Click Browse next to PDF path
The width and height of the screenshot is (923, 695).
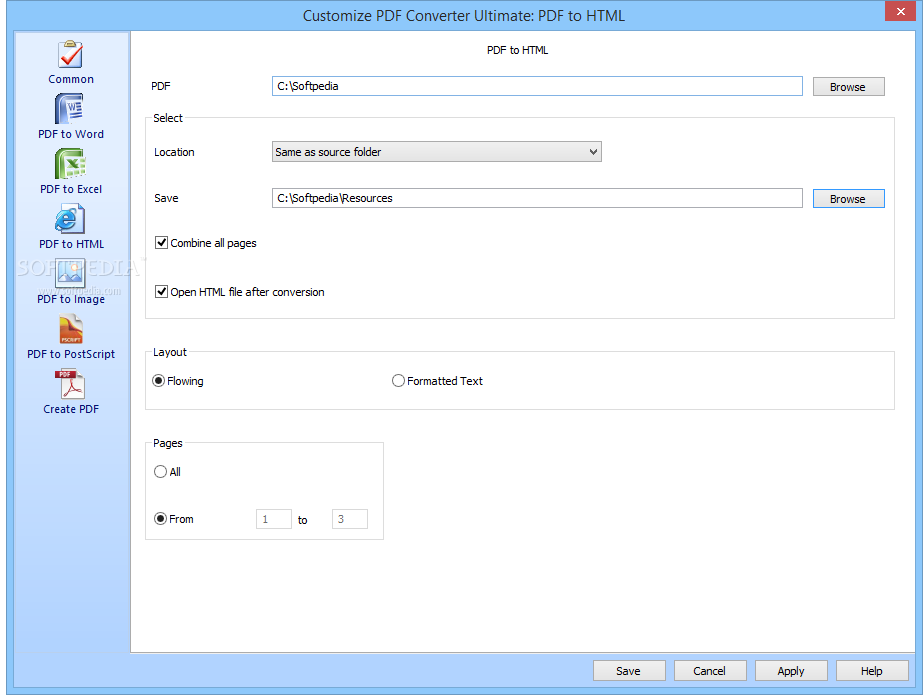coord(848,87)
